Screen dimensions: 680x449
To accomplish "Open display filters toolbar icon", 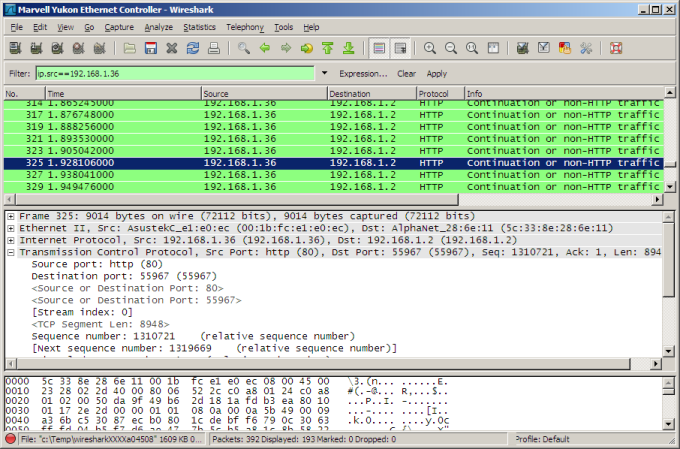I will click(x=544, y=48).
